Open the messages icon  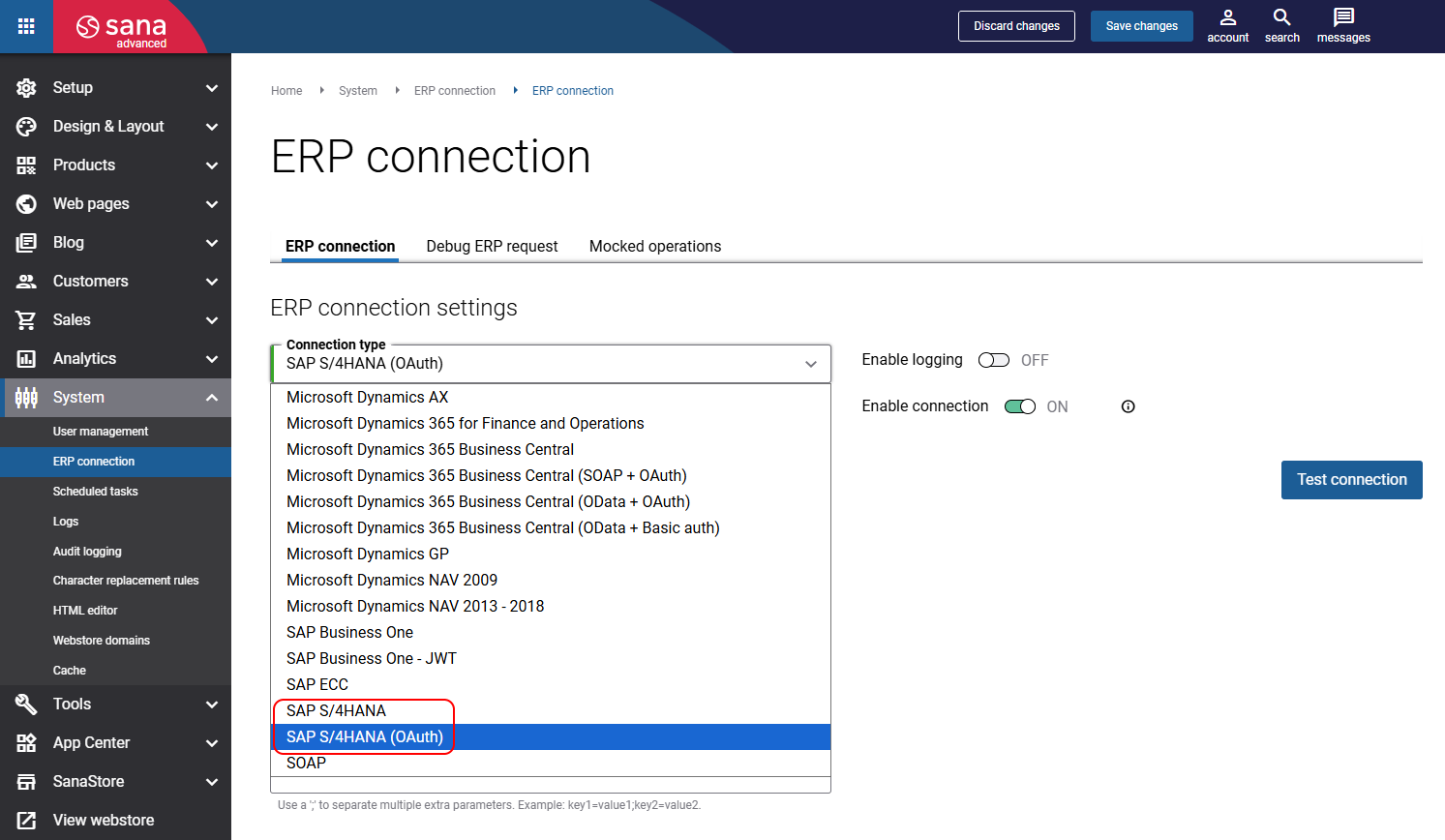tap(1343, 17)
